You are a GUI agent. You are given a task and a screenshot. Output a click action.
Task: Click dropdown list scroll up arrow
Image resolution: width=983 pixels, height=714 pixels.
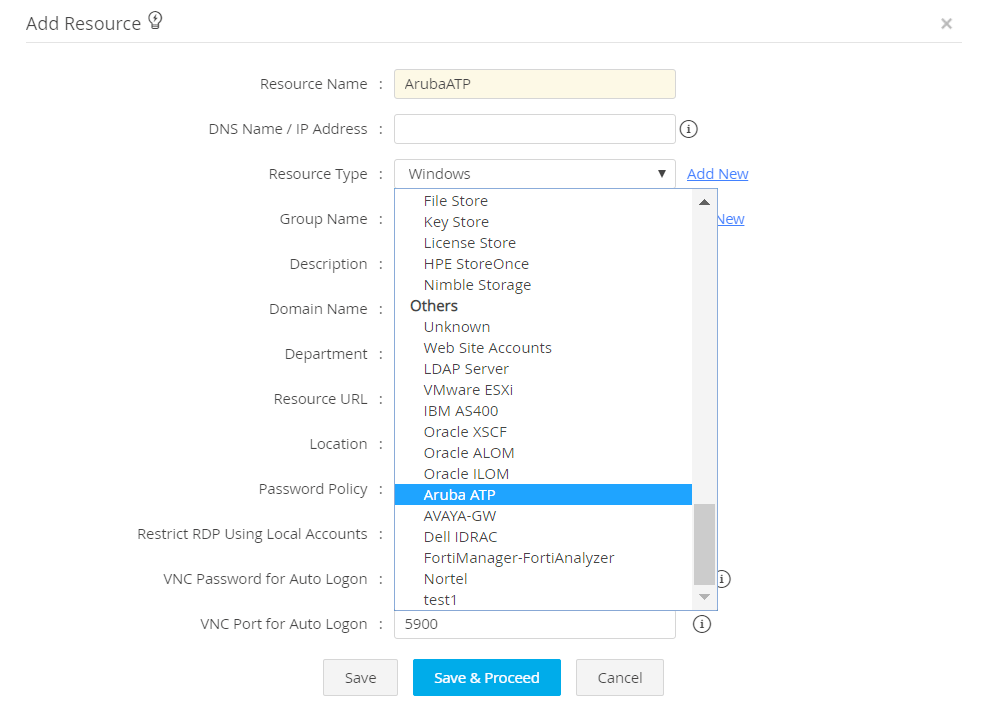click(704, 201)
